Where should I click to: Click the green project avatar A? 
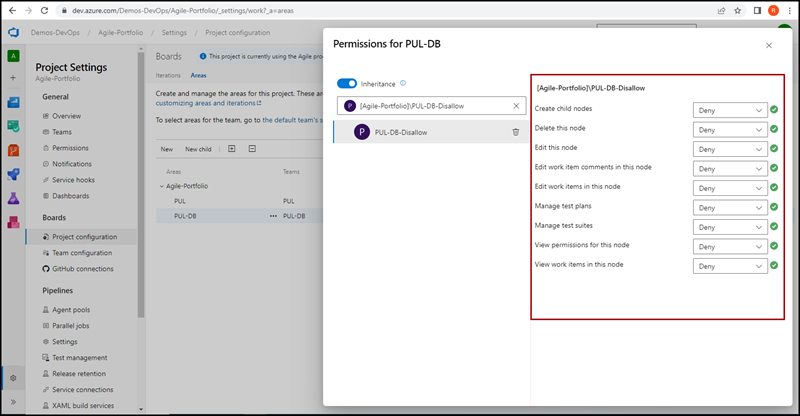click(13, 56)
